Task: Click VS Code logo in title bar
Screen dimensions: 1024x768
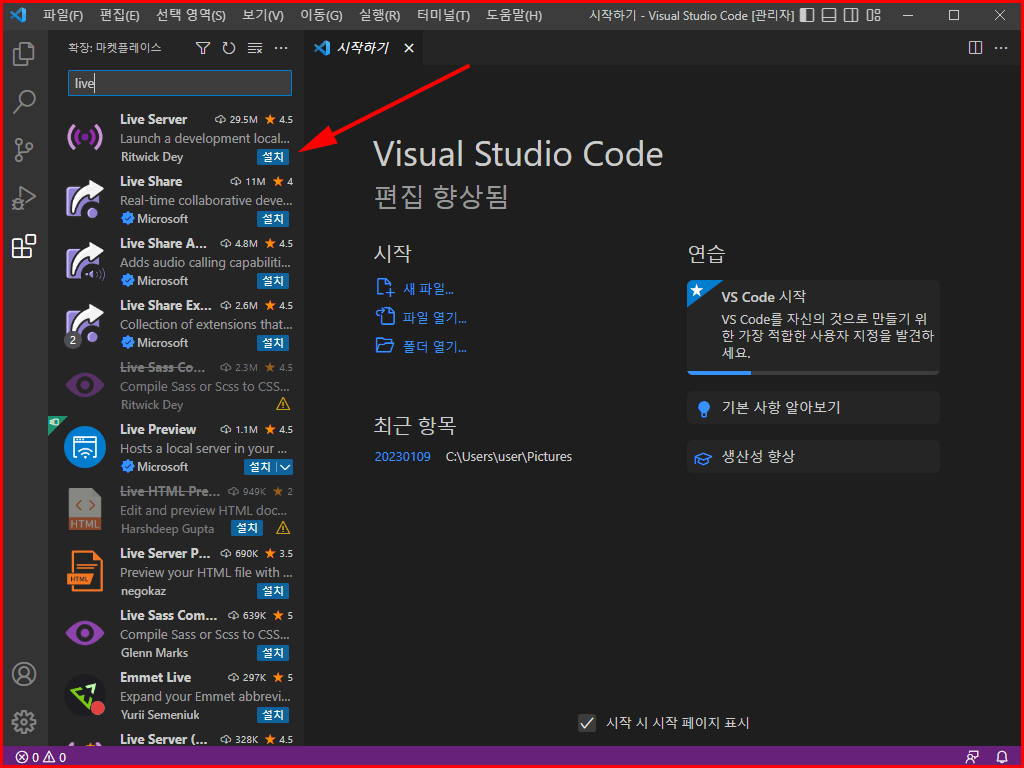Action: point(18,14)
